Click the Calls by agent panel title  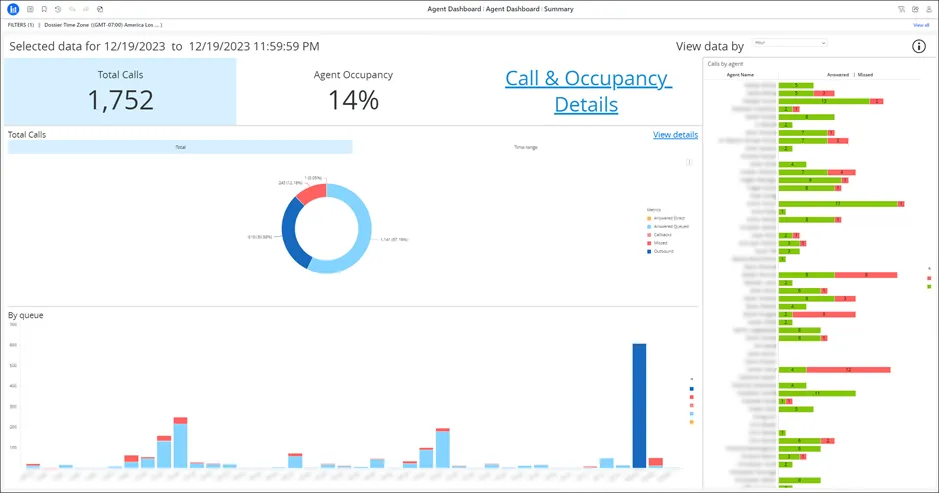click(725, 63)
